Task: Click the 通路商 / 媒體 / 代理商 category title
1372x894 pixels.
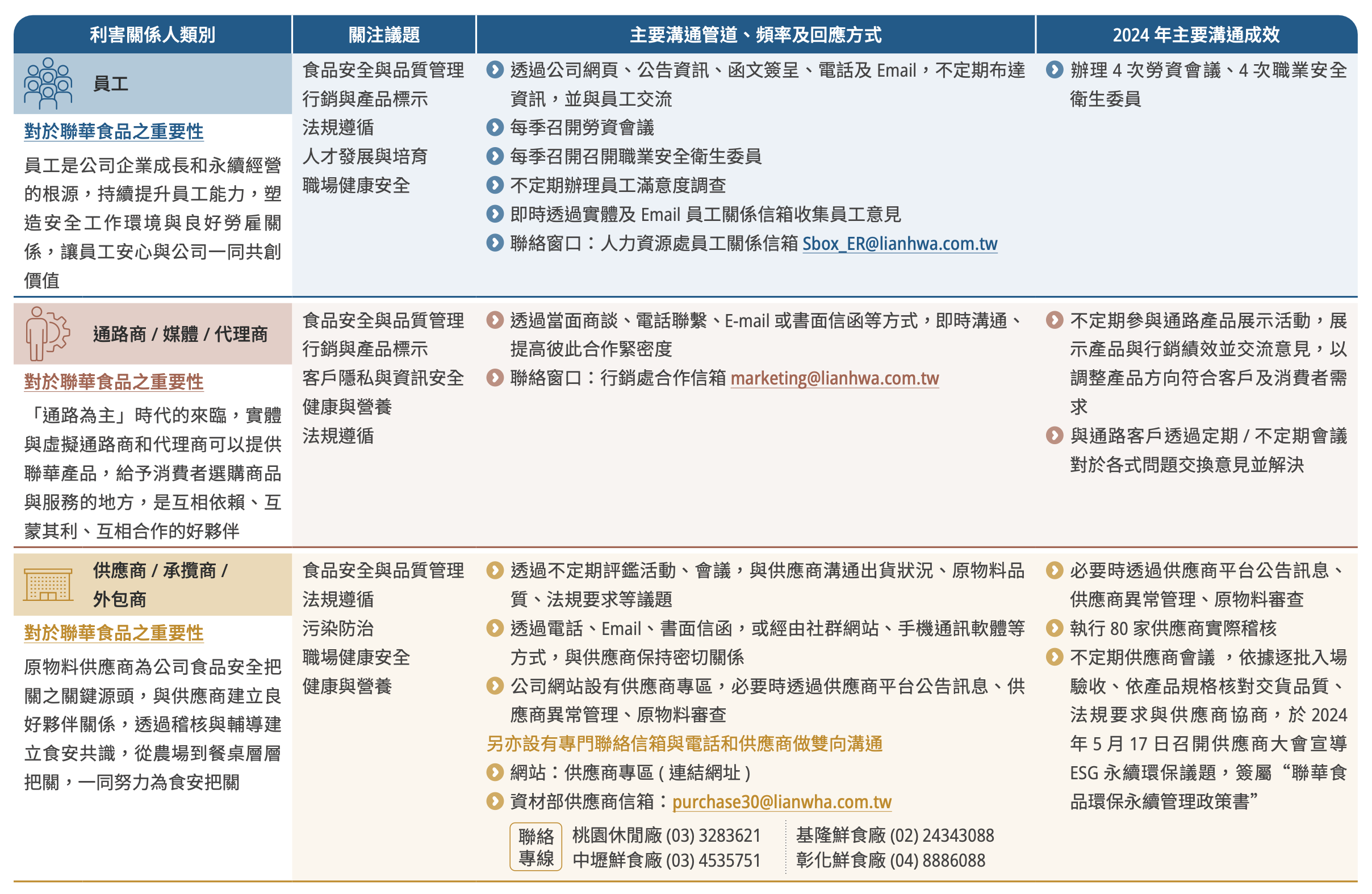Action: tap(180, 335)
